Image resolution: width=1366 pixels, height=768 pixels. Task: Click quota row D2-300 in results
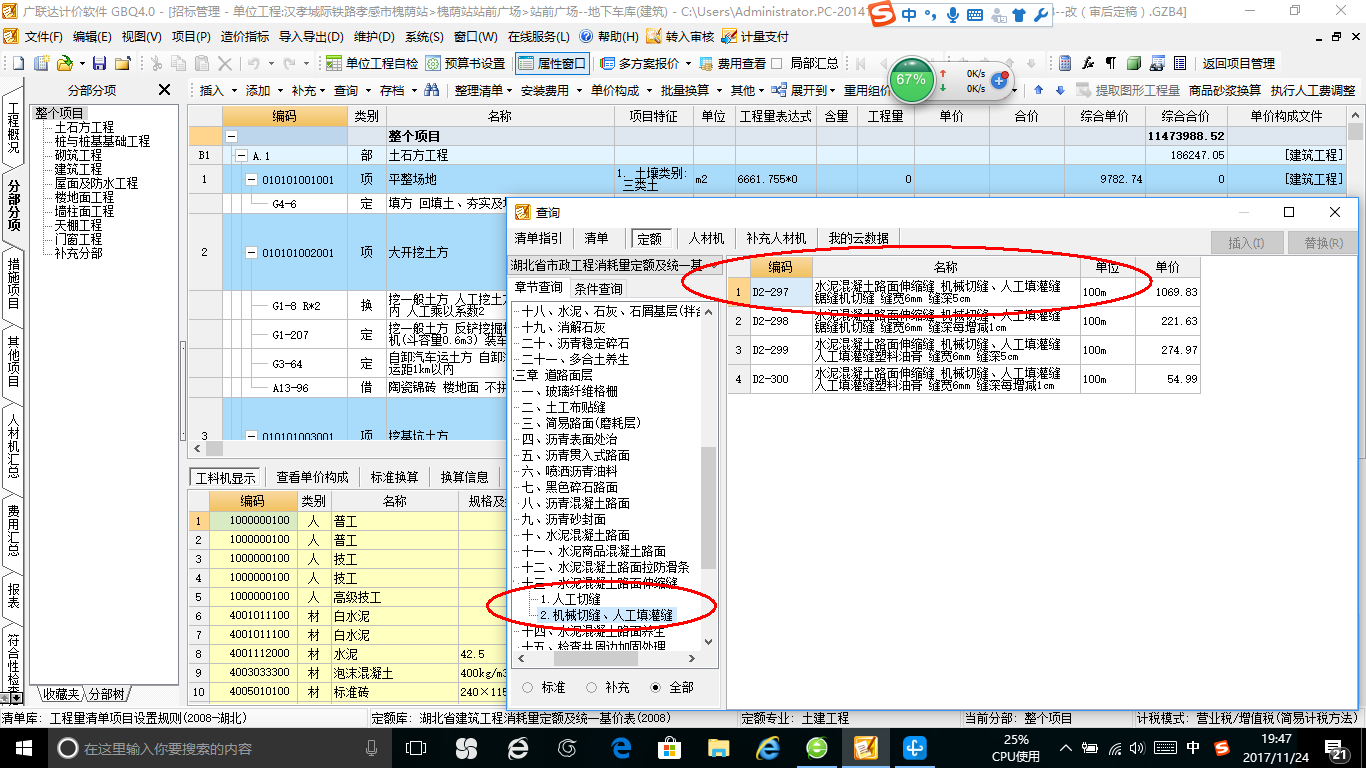pos(964,379)
